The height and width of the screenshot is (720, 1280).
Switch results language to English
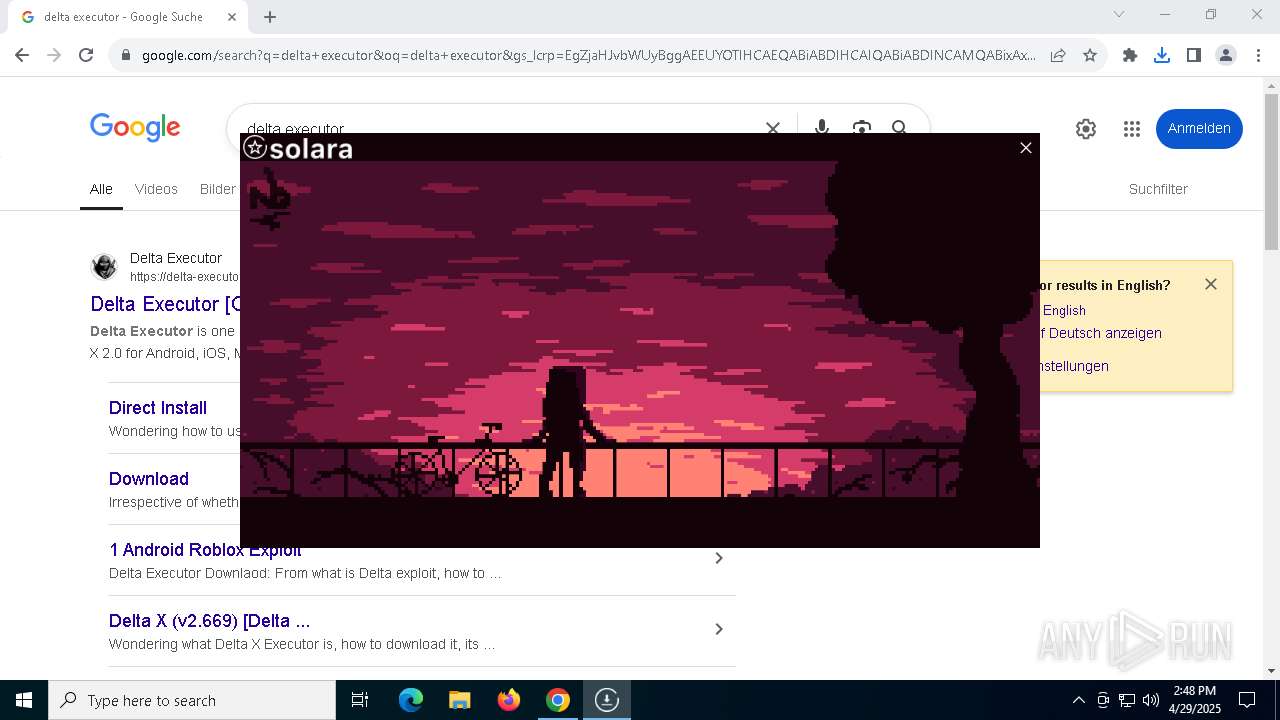click(x=1063, y=311)
